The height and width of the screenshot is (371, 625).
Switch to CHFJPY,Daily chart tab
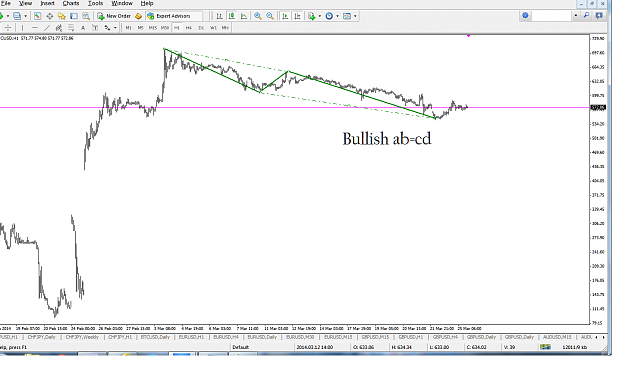tap(41, 337)
